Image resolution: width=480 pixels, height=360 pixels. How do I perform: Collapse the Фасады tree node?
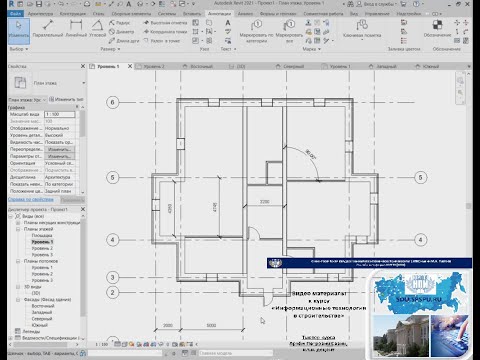(18, 299)
